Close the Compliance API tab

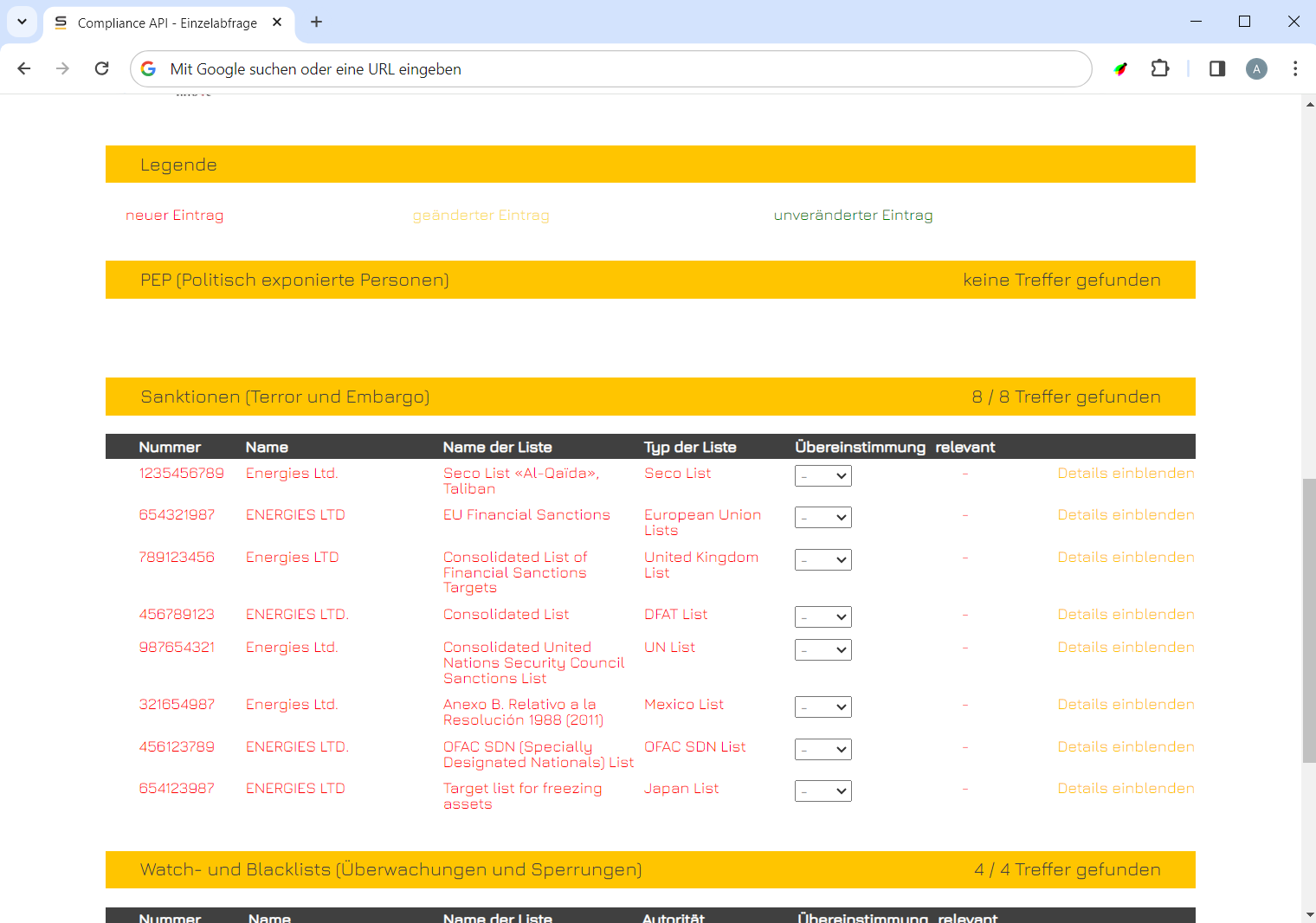point(277,22)
